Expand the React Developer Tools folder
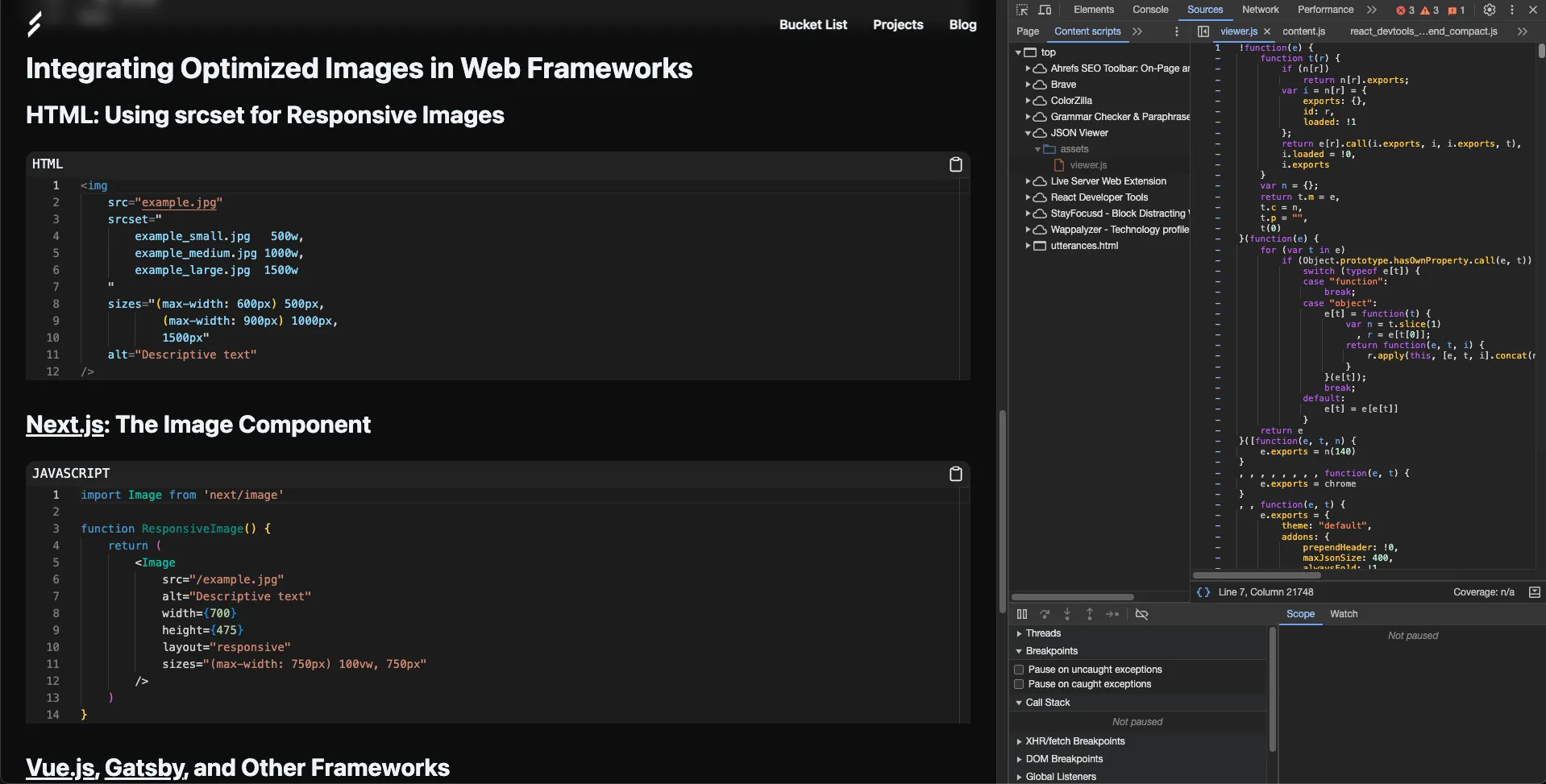 pyautogui.click(x=1028, y=197)
